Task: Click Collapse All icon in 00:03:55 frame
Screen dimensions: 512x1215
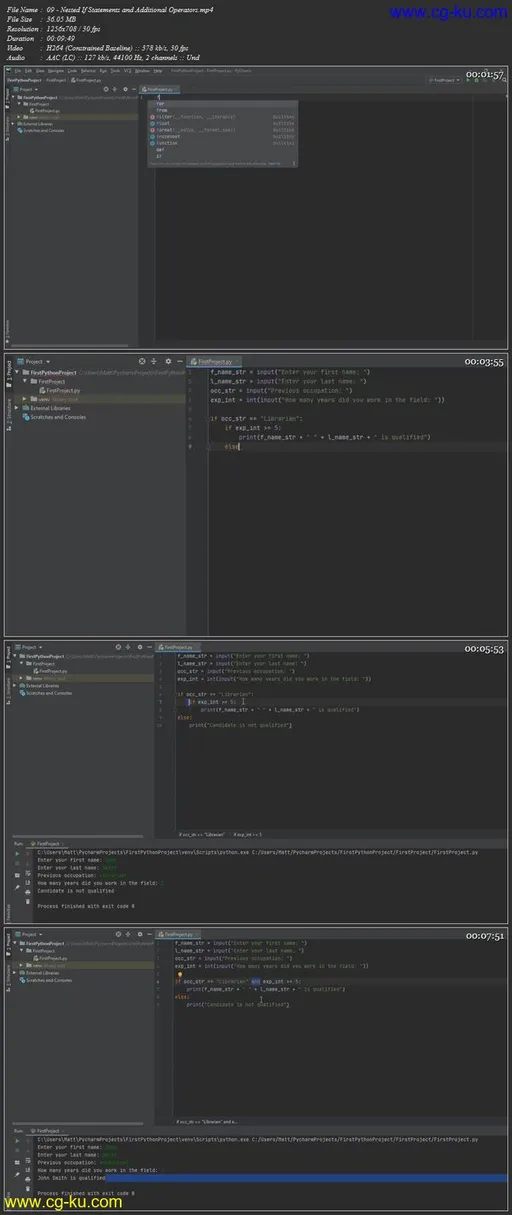Action: coord(154,361)
